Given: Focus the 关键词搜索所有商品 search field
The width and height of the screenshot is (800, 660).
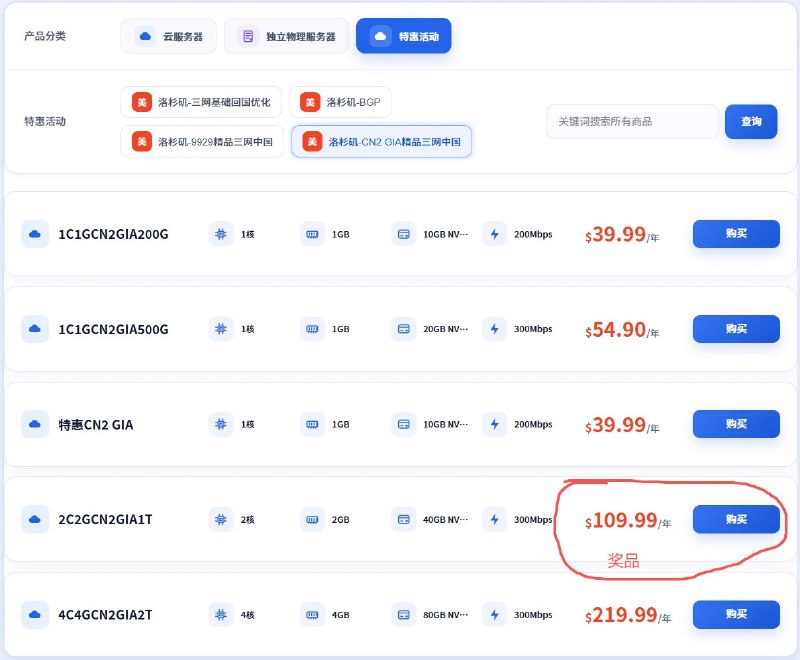Looking at the screenshot, I should click(x=633, y=121).
